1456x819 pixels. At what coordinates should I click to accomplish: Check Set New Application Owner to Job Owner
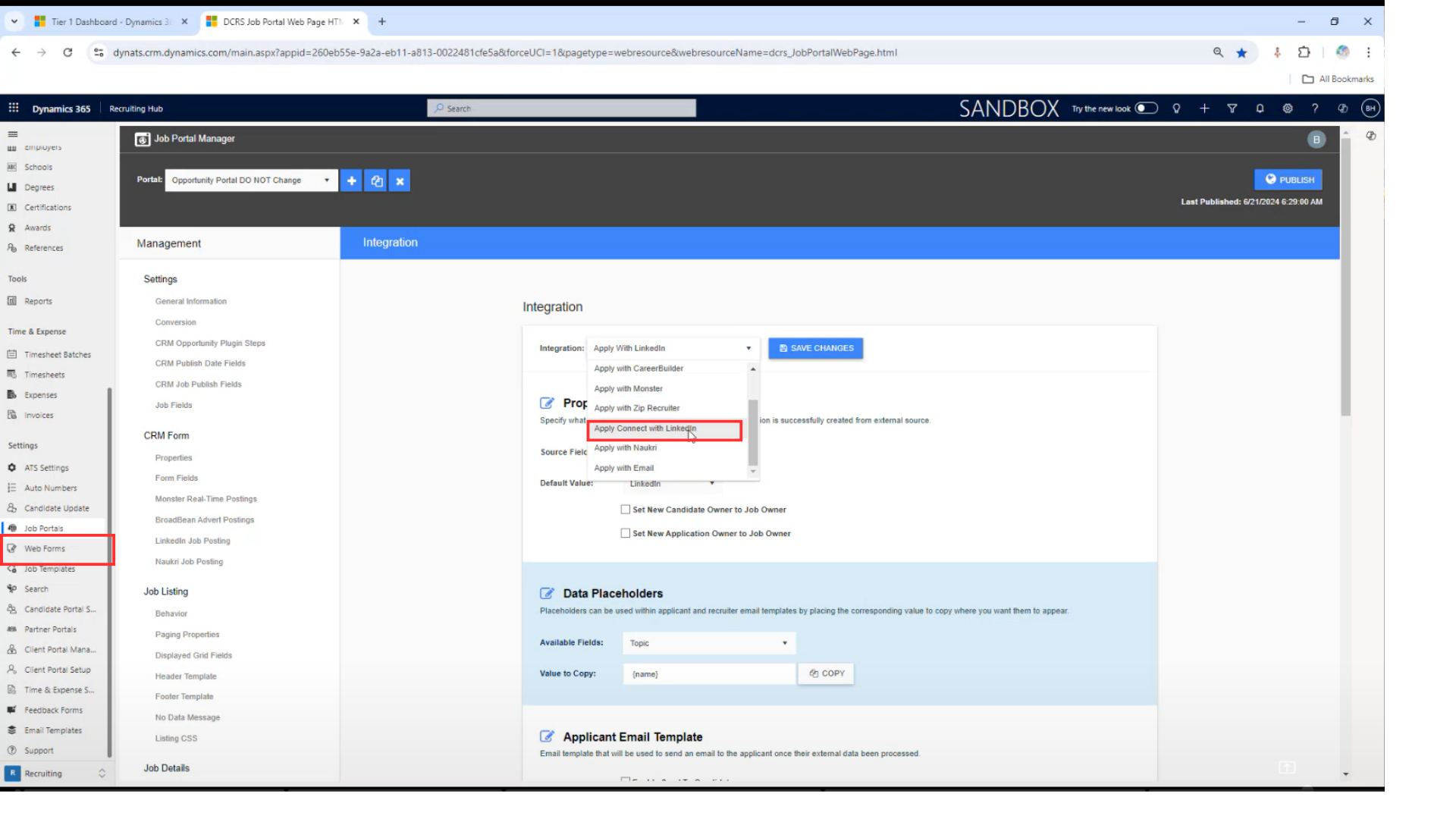(x=626, y=533)
